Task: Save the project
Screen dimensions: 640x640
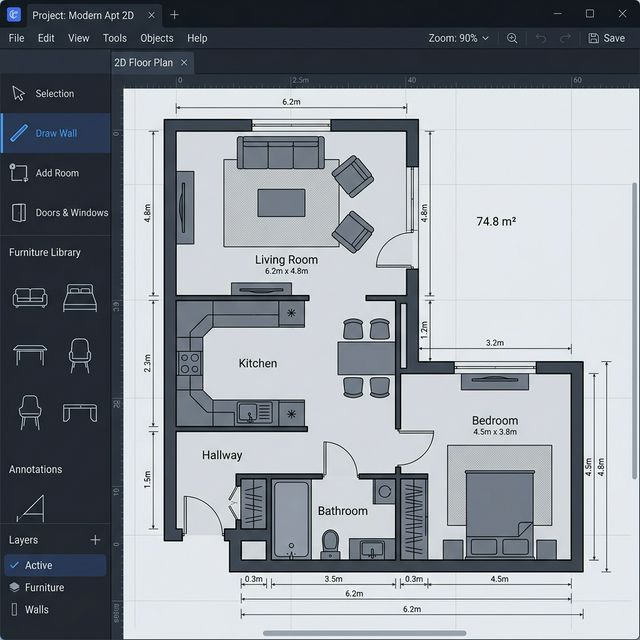Action: (607, 38)
